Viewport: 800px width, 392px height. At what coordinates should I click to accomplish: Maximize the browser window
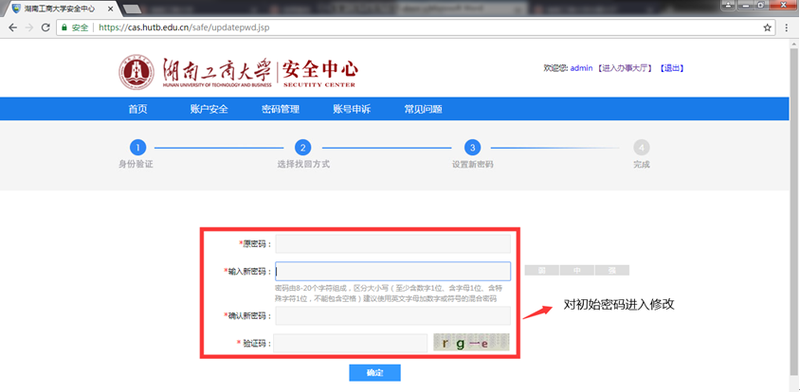761,5
